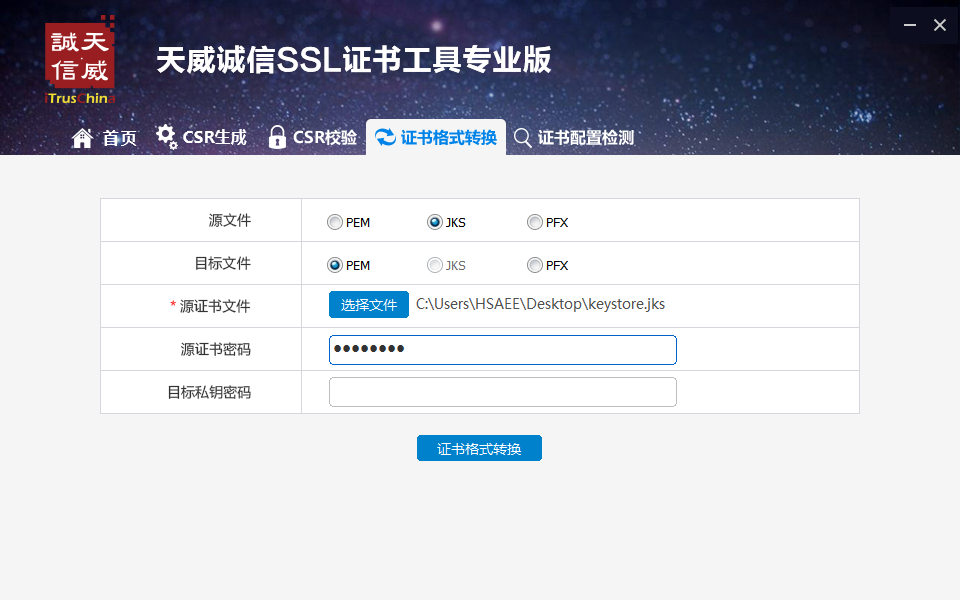Click the gear icon for CSR生成

166,137
